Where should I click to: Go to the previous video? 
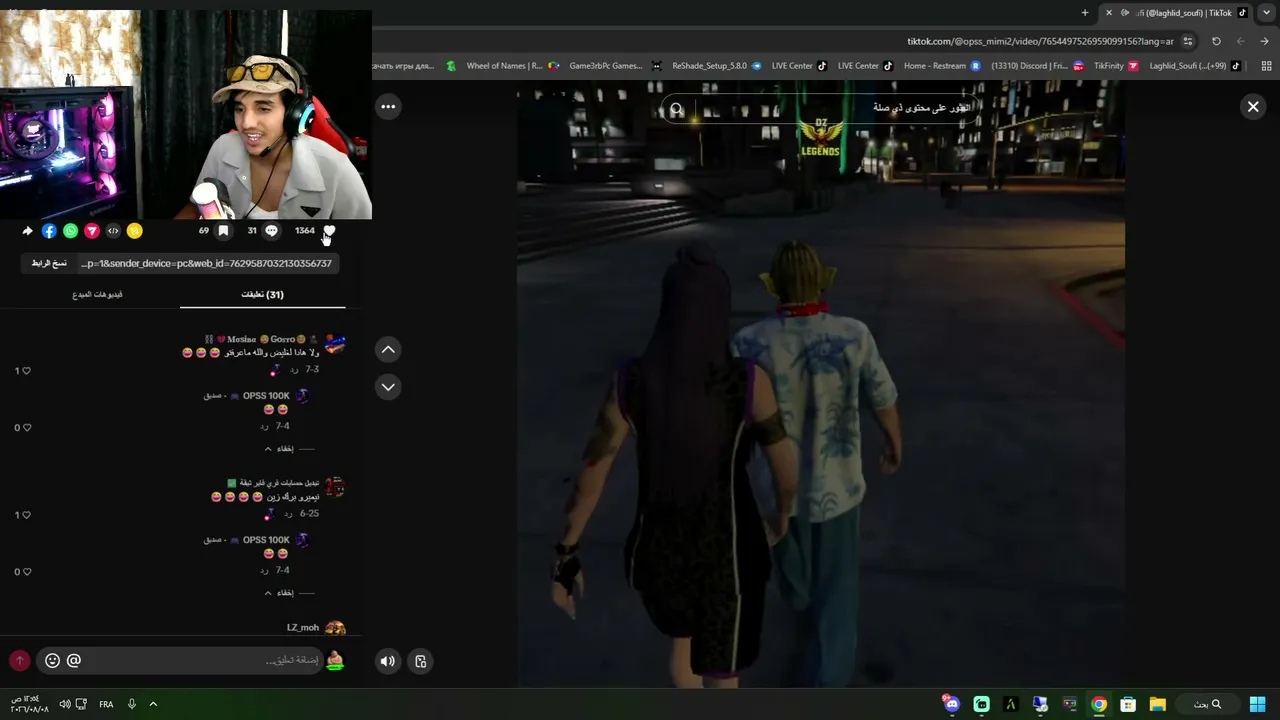388,349
